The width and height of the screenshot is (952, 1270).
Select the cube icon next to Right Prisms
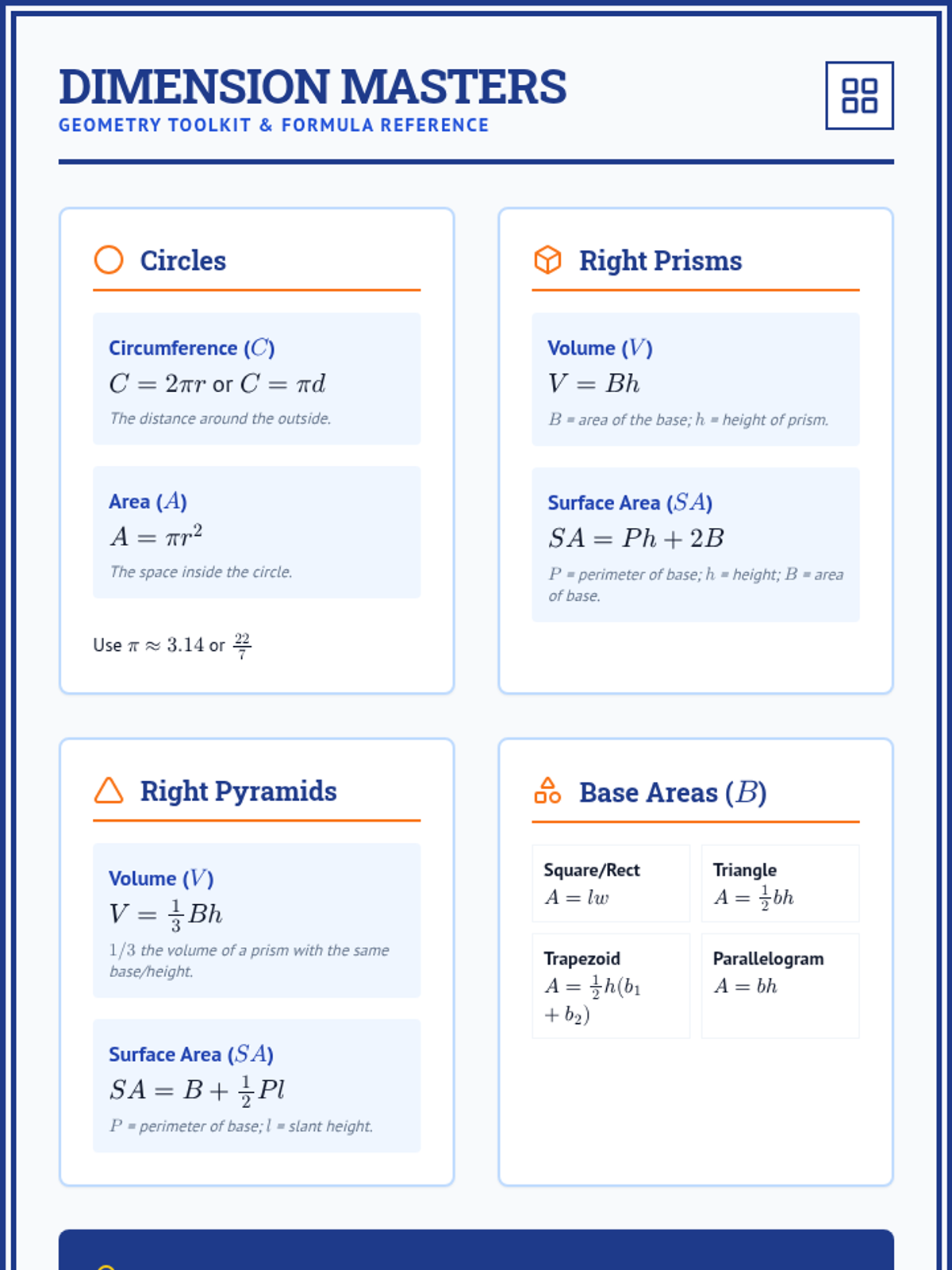coord(547,260)
